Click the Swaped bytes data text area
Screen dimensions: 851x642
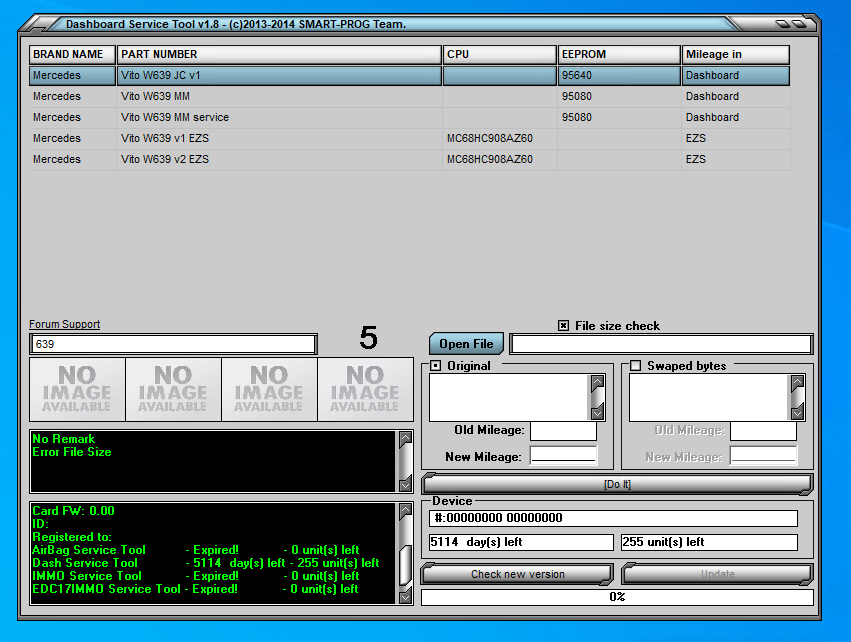(709, 398)
